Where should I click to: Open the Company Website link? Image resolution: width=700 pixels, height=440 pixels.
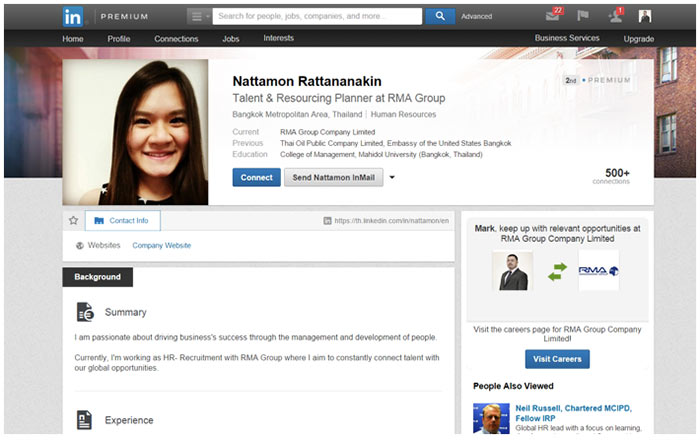point(162,245)
